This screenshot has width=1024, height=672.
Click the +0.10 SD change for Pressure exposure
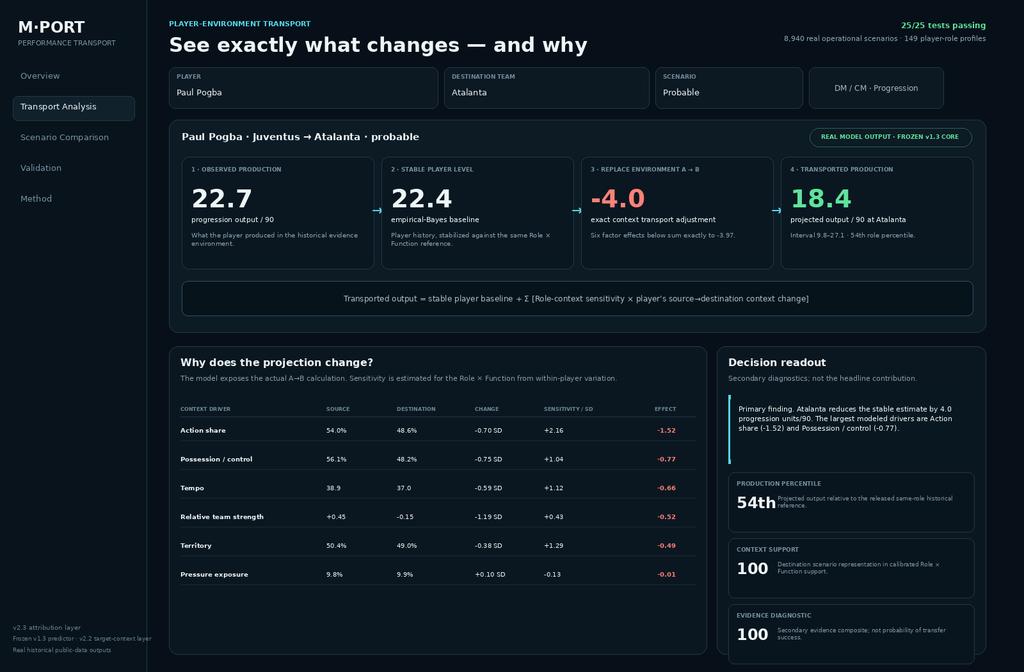(490, 575)
